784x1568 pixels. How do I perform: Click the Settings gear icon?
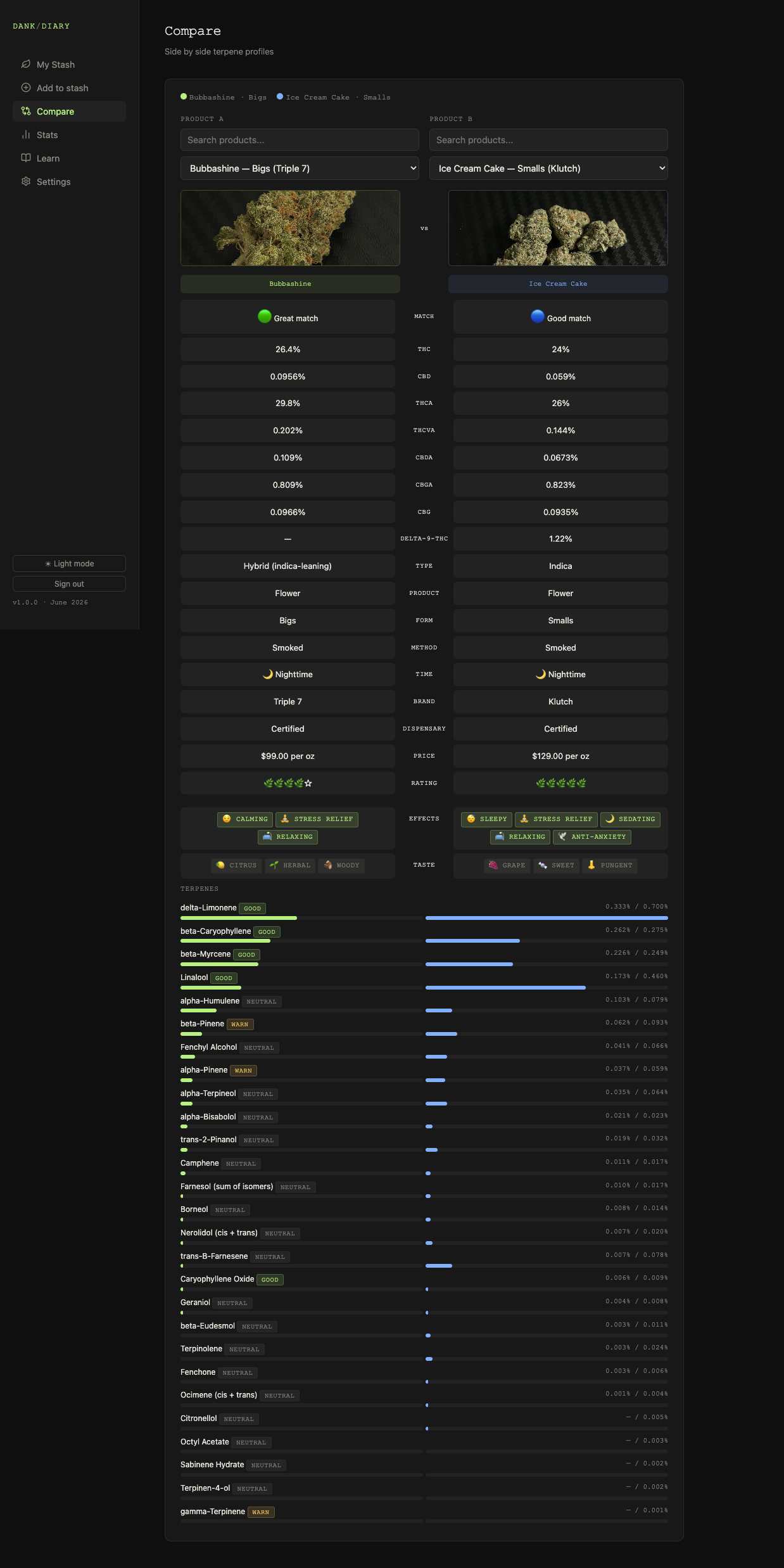point(26,181)
